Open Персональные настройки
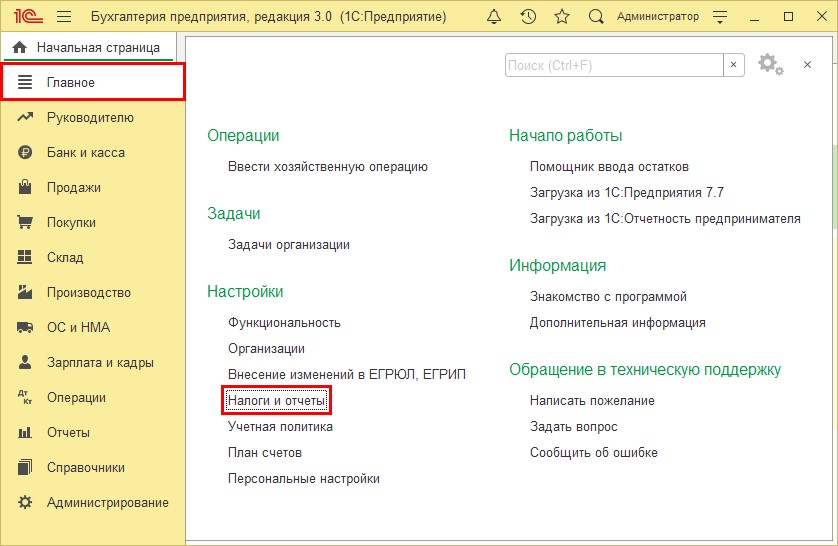The height and width of the screenshot is (546, 838). [304, 479]
